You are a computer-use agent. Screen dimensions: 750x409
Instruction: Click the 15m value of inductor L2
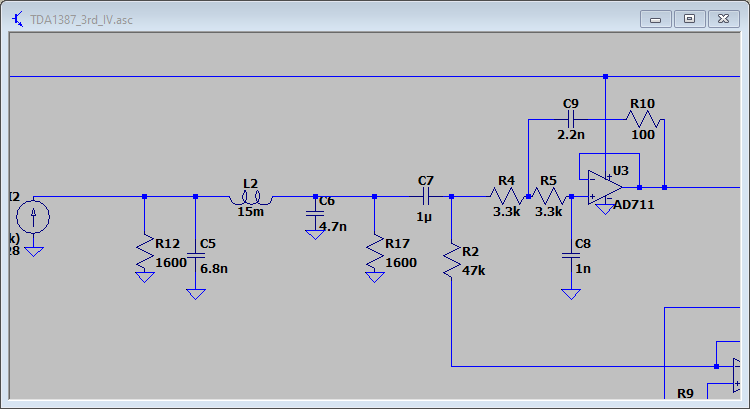[251, 211]
